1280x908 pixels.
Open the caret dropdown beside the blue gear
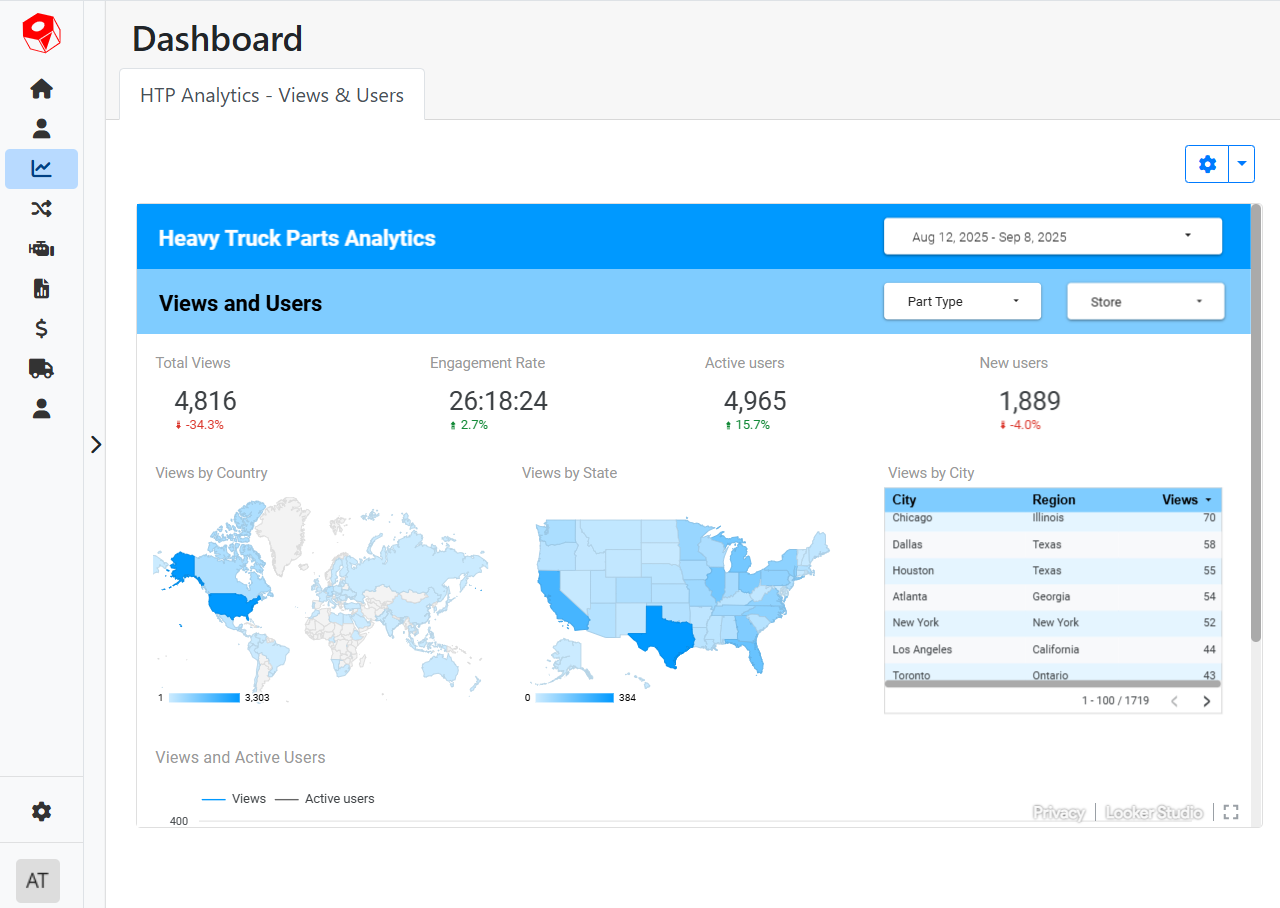click(1241, 164)
